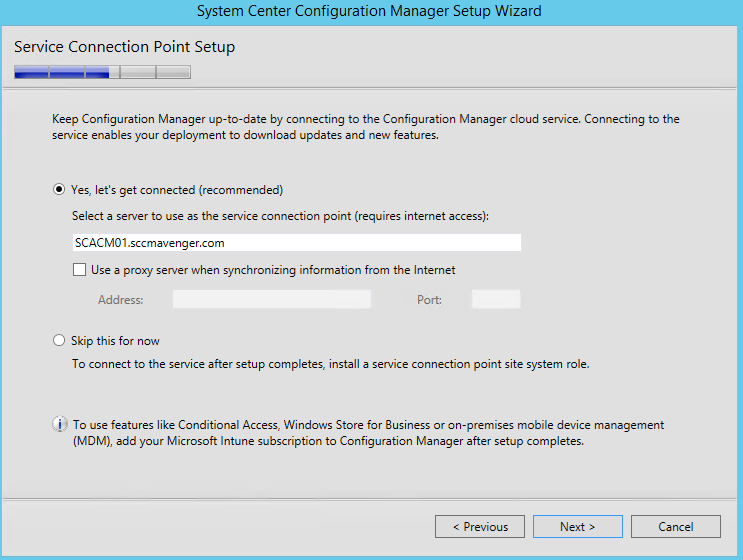Screen dimensions: 743x560
Task: Click the proxy Address text box
Action: [271, 299]
